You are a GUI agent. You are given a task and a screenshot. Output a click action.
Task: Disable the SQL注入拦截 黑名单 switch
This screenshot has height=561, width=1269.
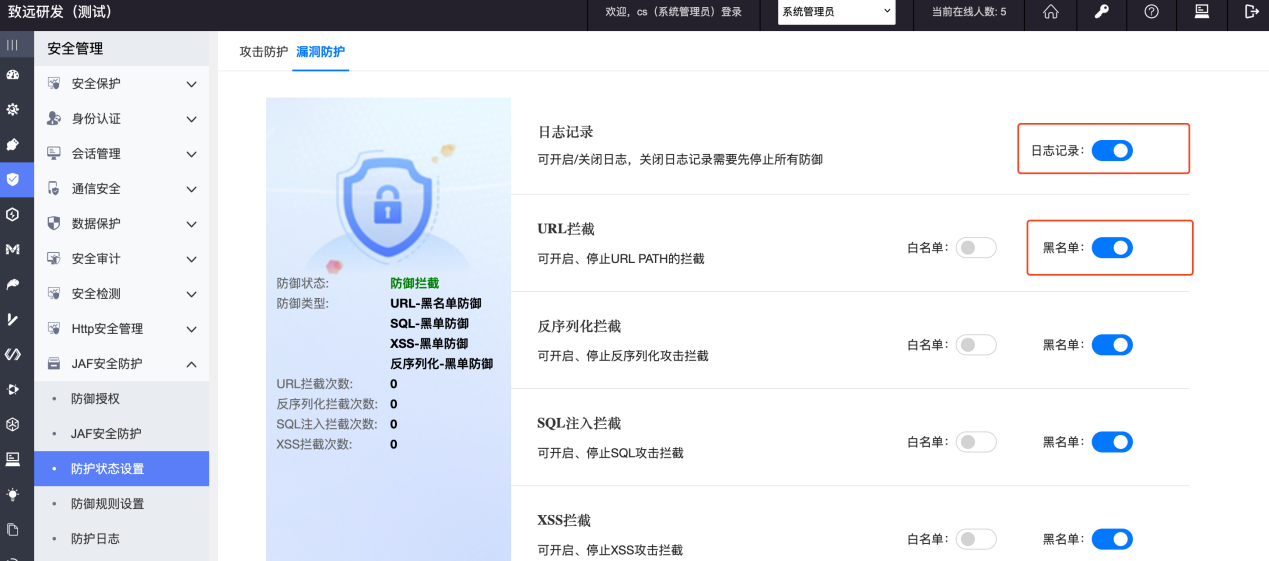1112,441
